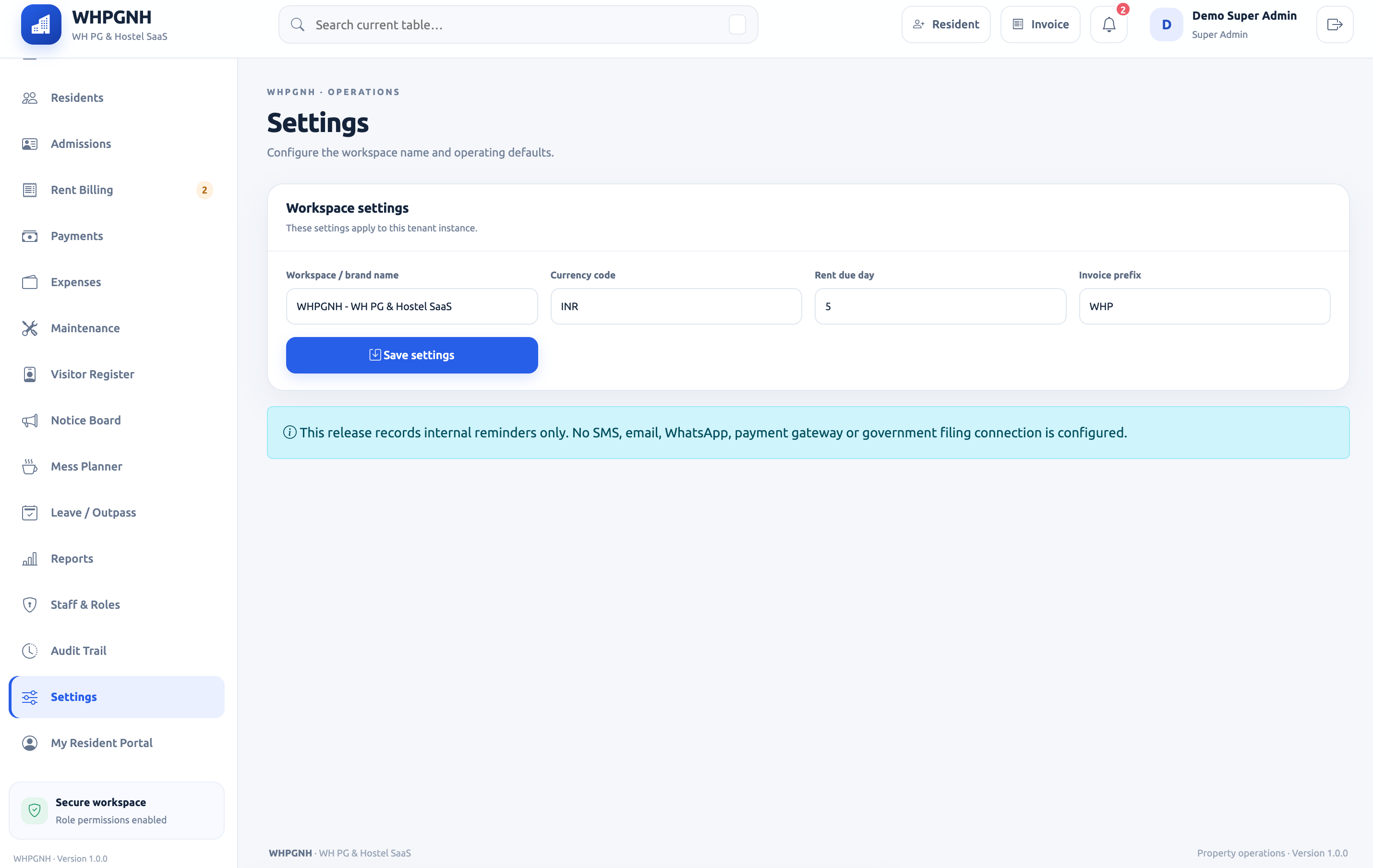This screenshot has width=1373, height=868.
Task: Focus the Search current table field
Action: tap(518, 24)
